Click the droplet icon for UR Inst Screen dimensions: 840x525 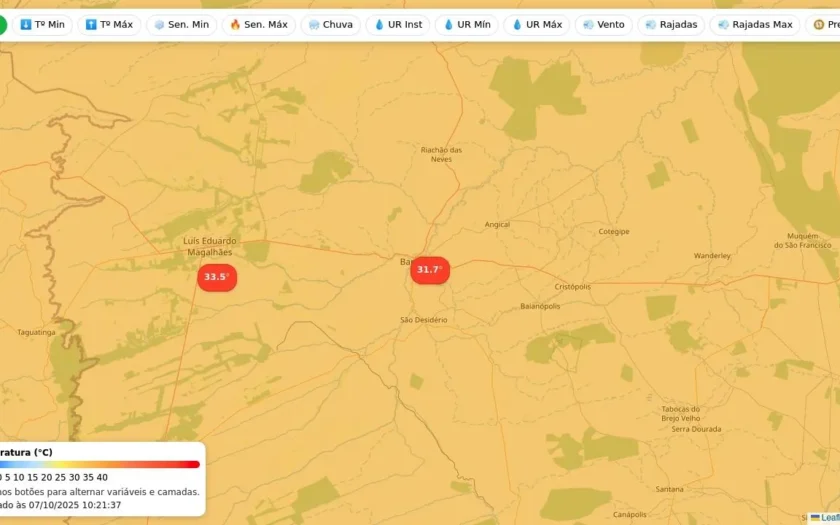coord(379,25)
